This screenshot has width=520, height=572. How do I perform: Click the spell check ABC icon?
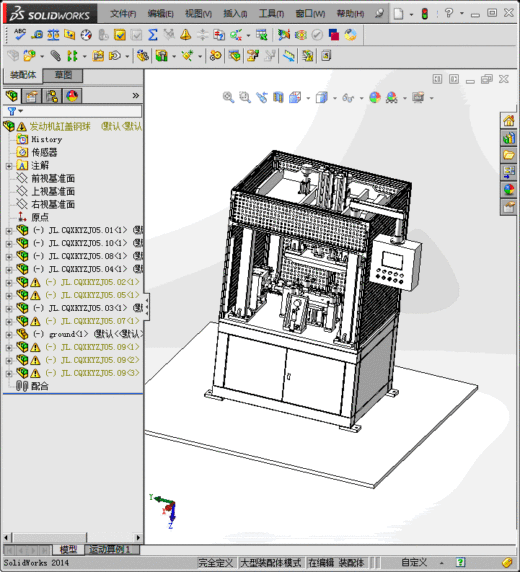[19, 34]
